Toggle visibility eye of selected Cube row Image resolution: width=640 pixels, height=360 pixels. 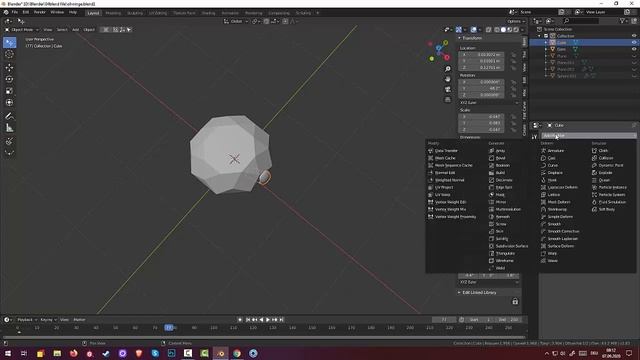634,42
